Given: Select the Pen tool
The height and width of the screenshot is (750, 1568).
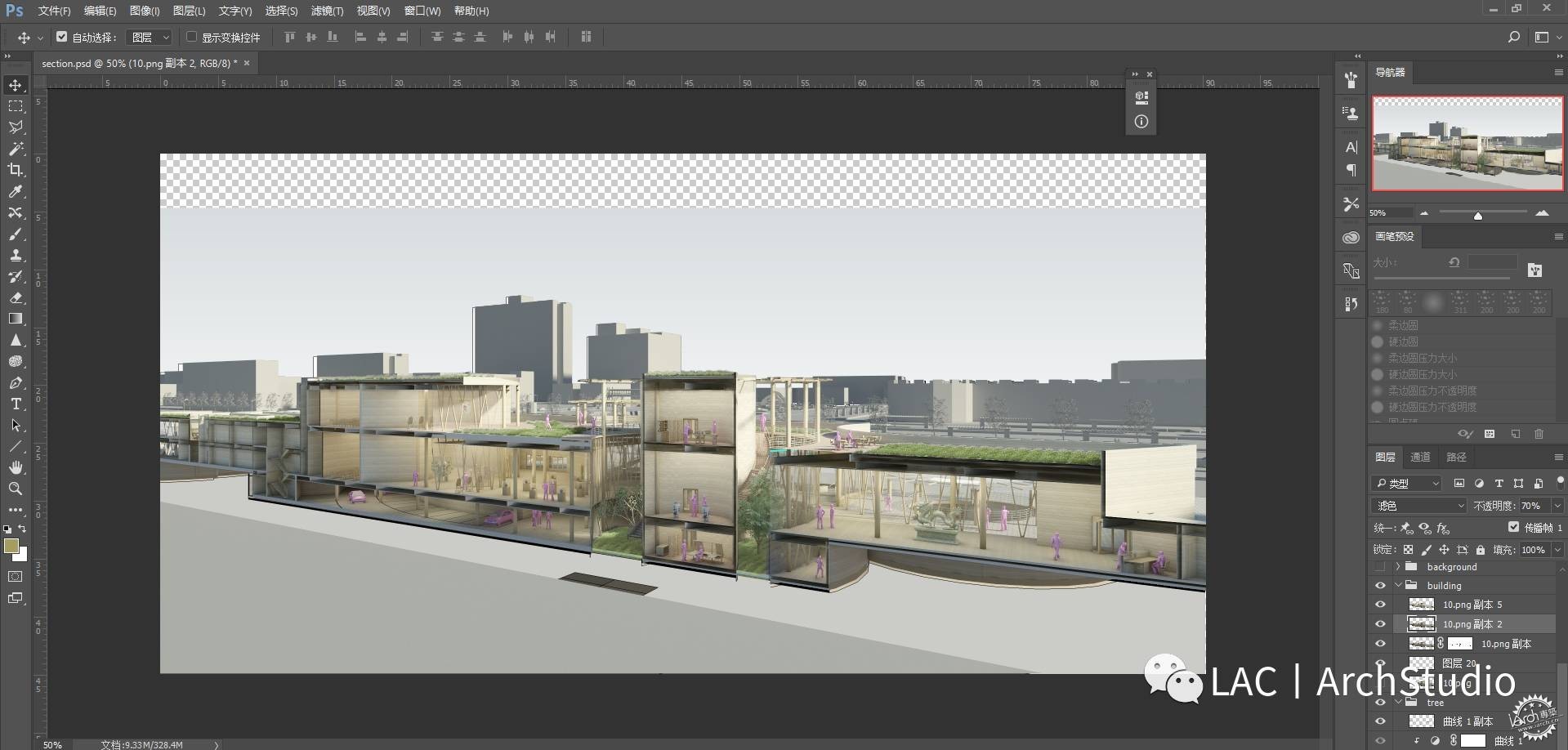Looking at the screenshot, I should (16, 382).
